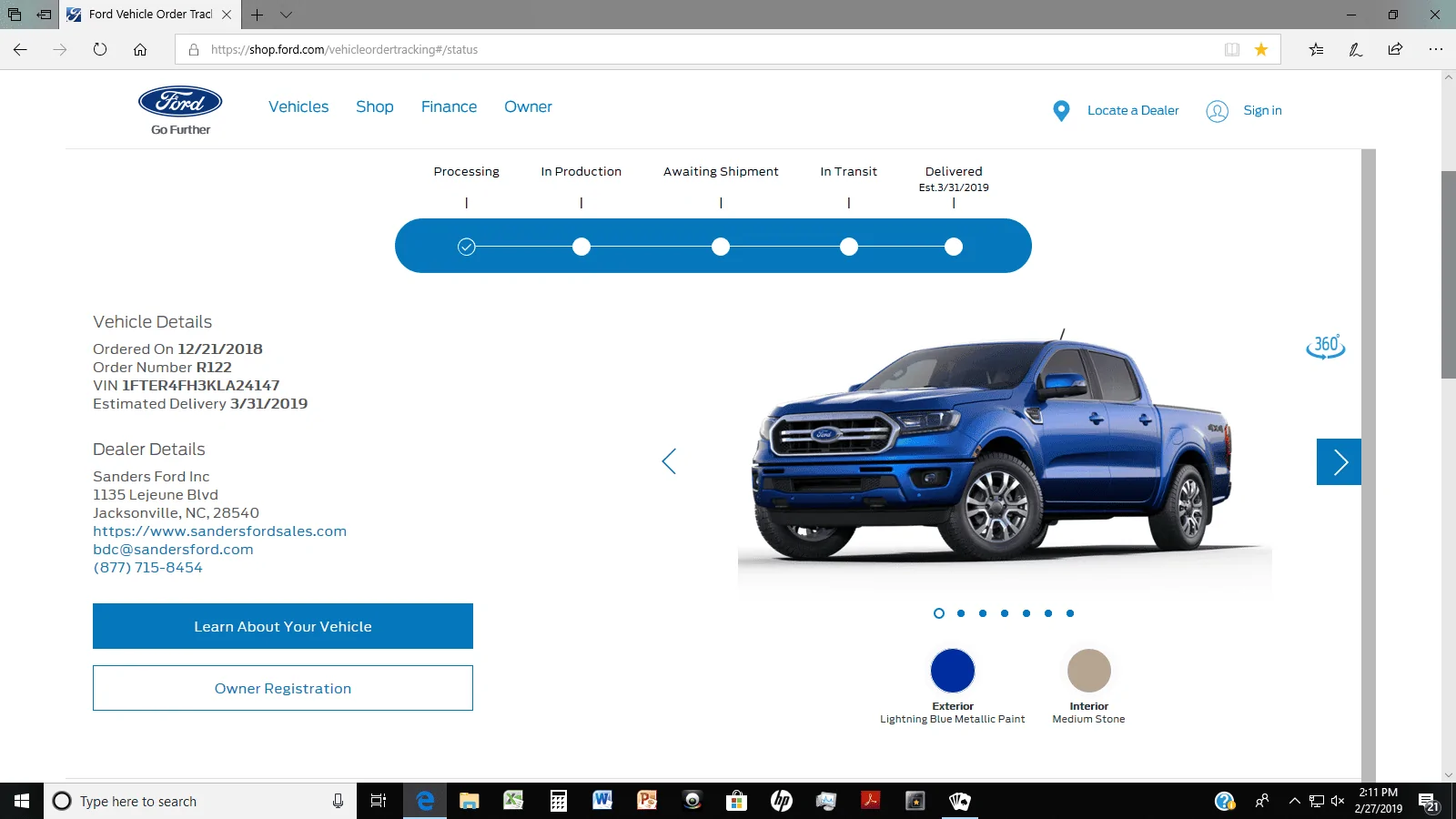The image size is (1456, 819).
Task: Open File Explorer from the taskbar
Action: coord(470,801)
